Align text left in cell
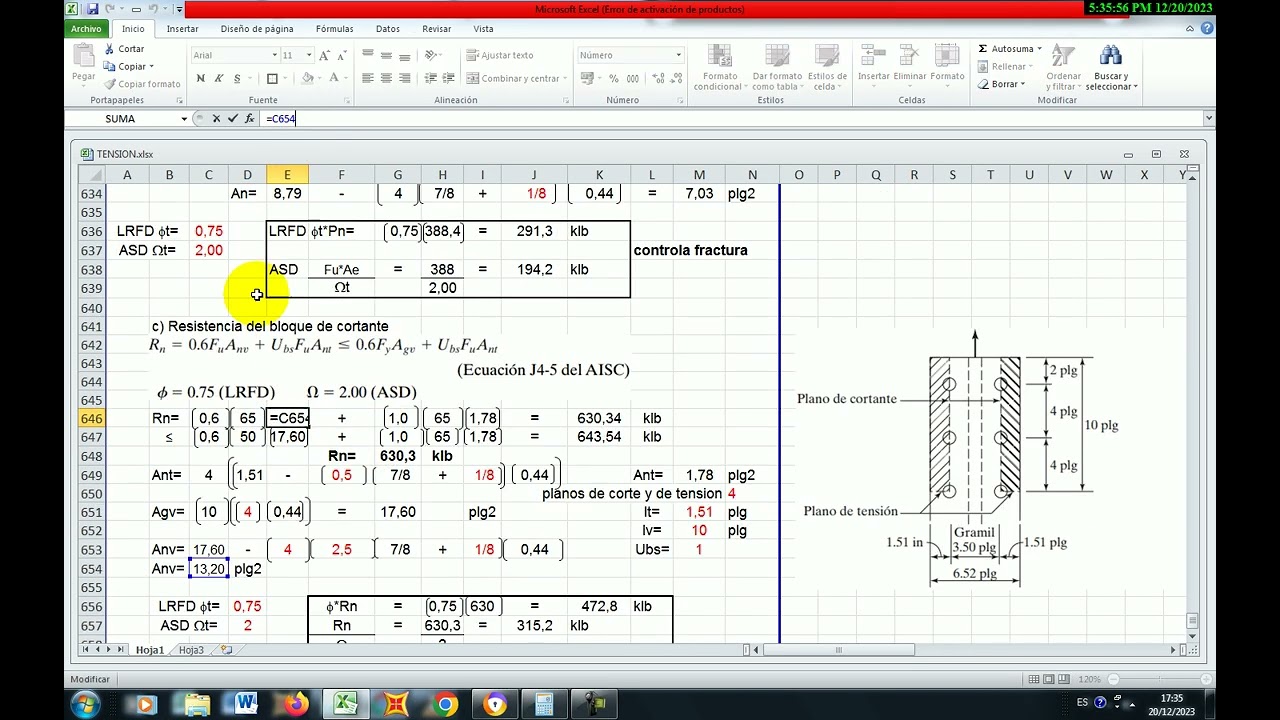 click(368, 78)
